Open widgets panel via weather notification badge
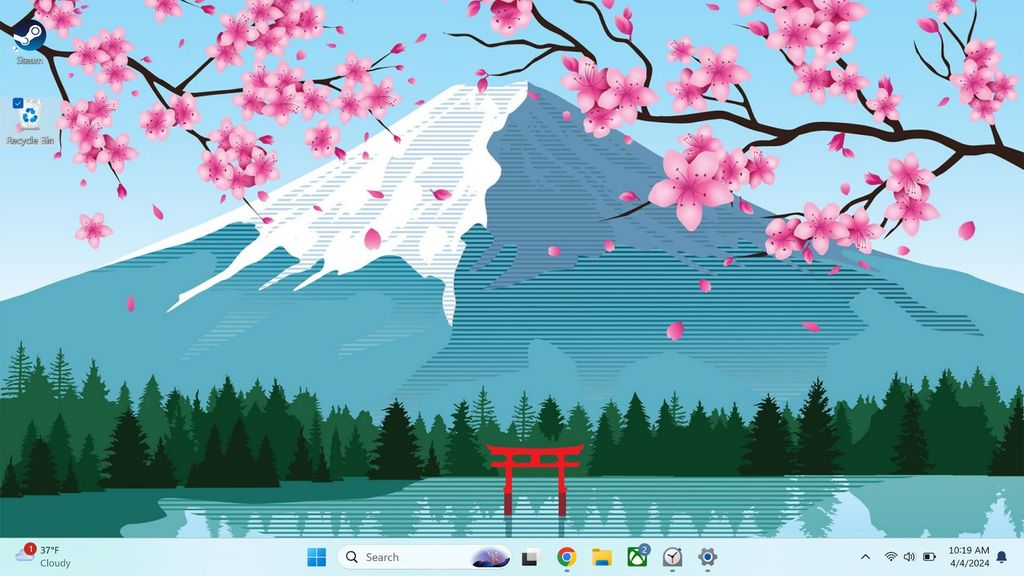 [x=30, y=548]
